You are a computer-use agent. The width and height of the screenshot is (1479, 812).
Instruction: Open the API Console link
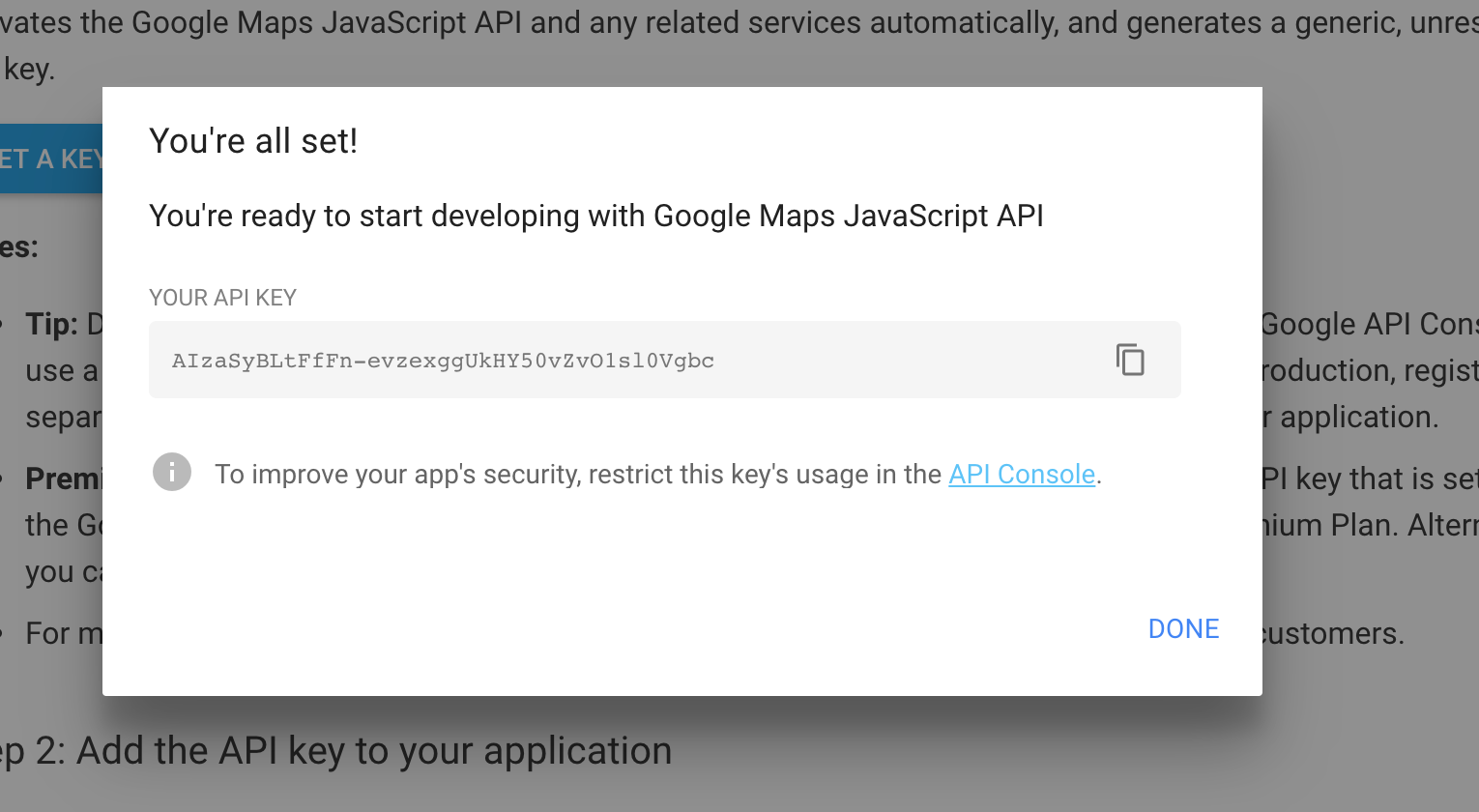tap(1021, 475)
